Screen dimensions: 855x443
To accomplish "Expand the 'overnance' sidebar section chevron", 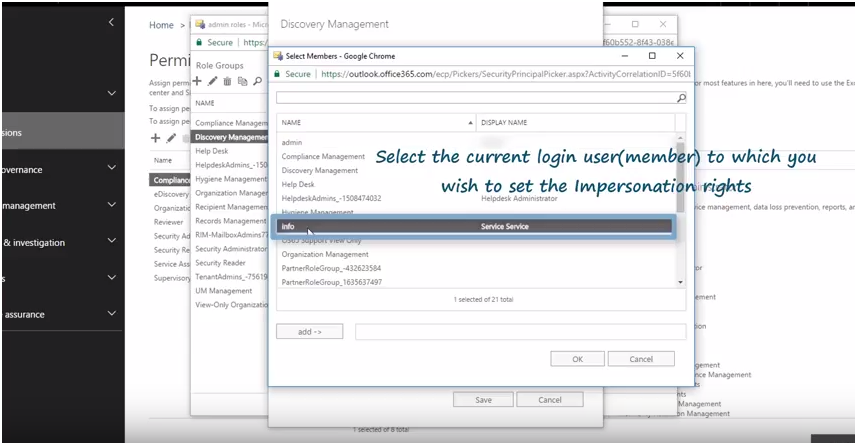I will coord(112,167).
